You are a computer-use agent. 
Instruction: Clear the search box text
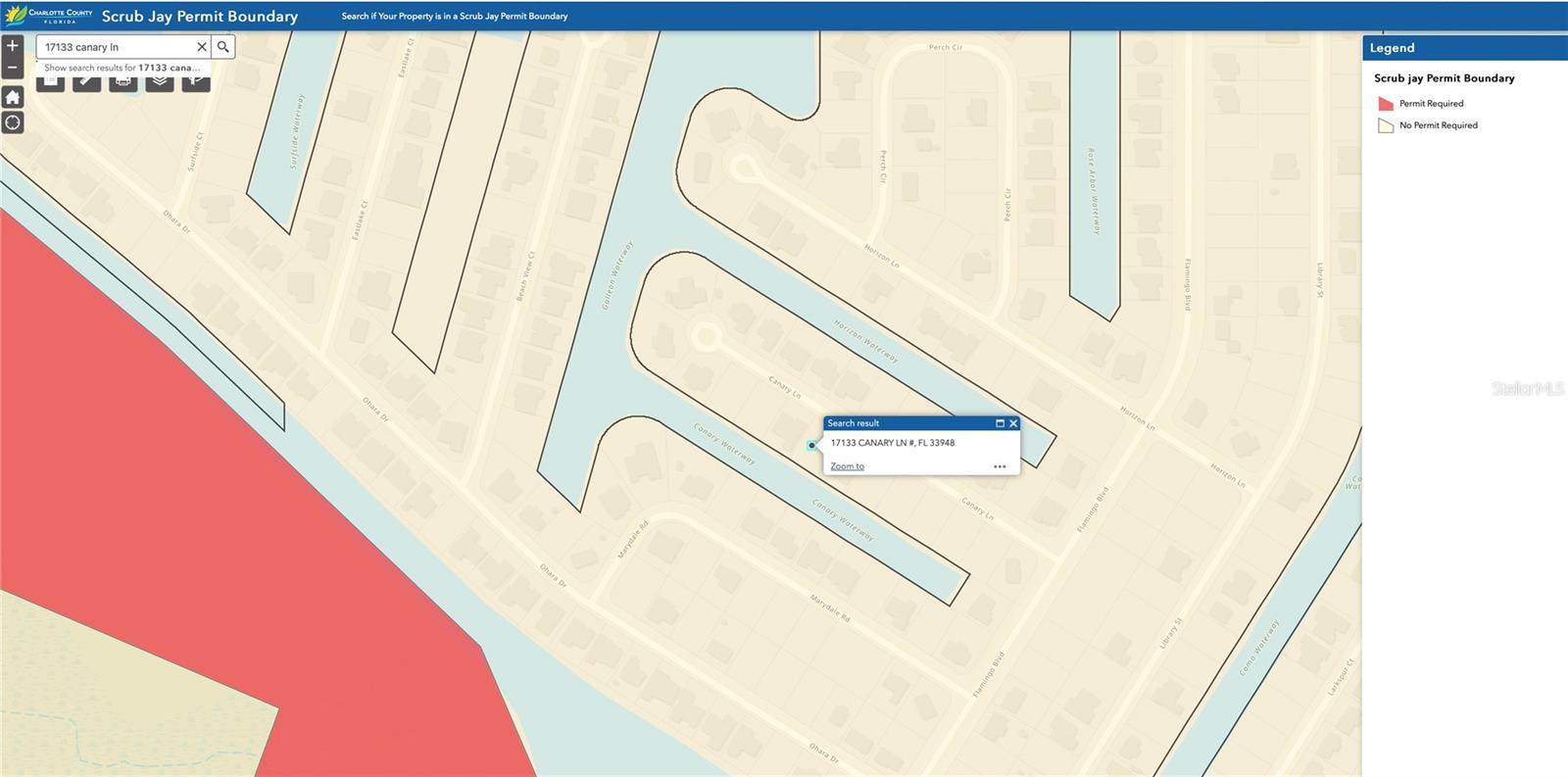(x=202, y=47)
